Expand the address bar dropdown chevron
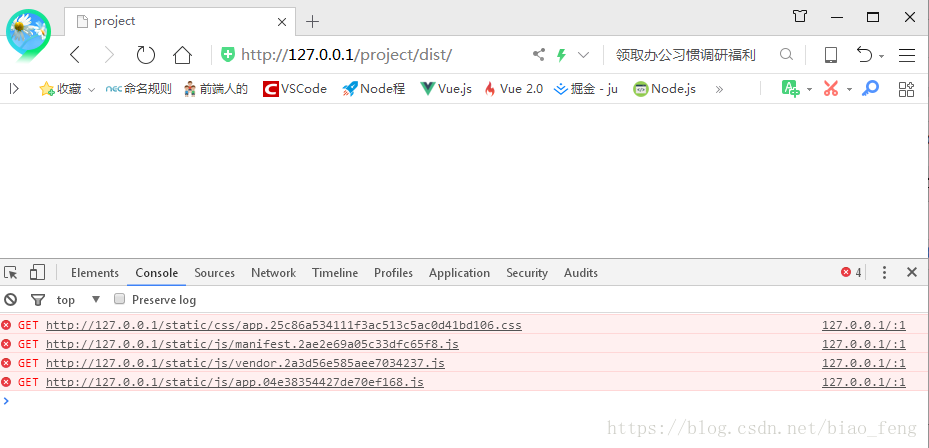 coord(584,55)
